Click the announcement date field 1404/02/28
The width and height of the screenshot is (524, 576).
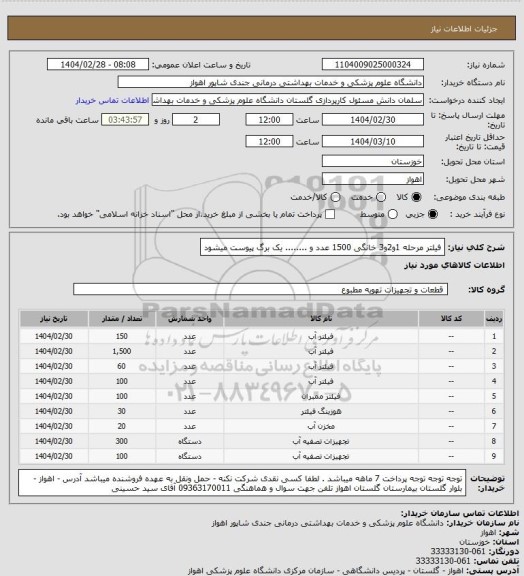[x=98, y=64]
